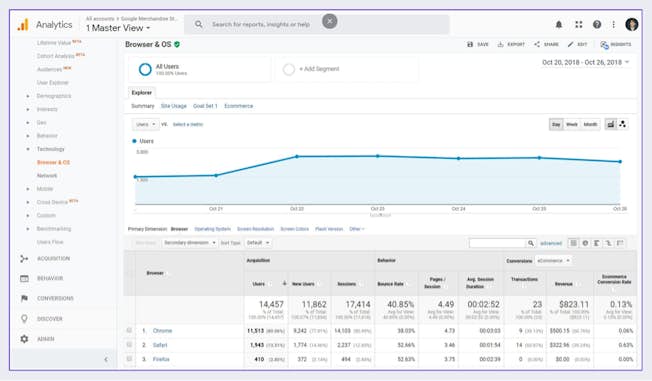Check the Safari row checkbox

pos(129,344)
